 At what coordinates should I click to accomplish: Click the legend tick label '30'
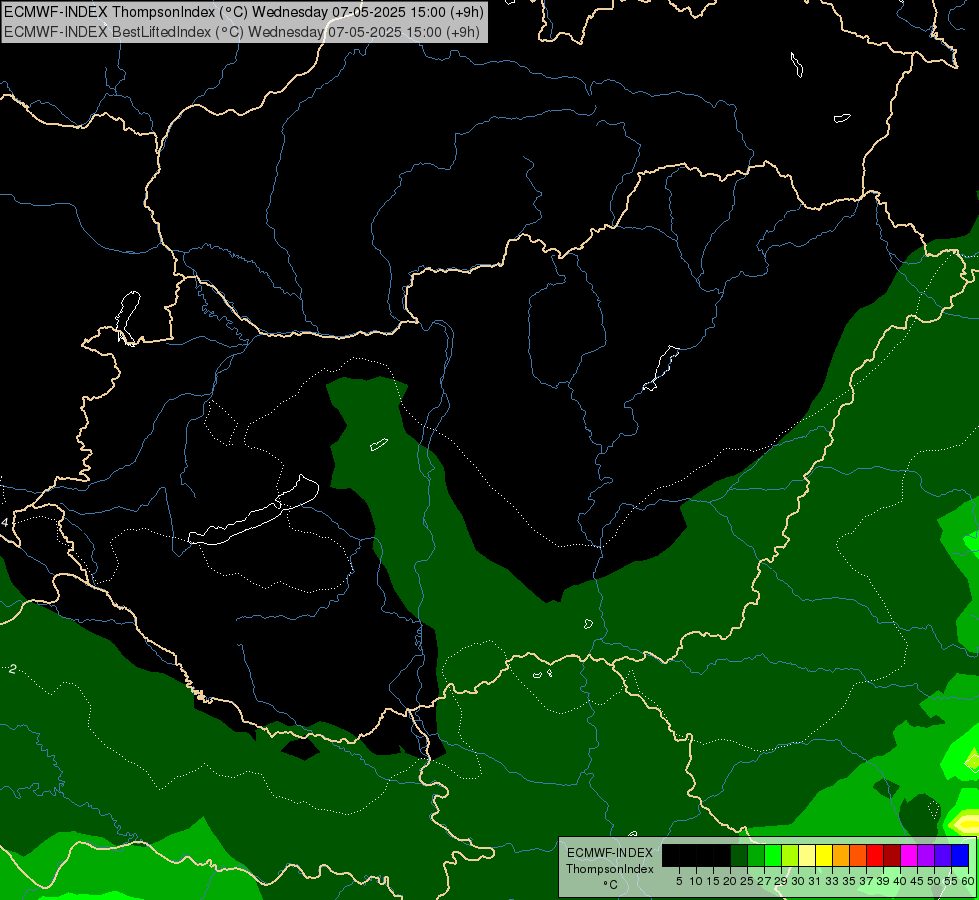coord(798,881)
